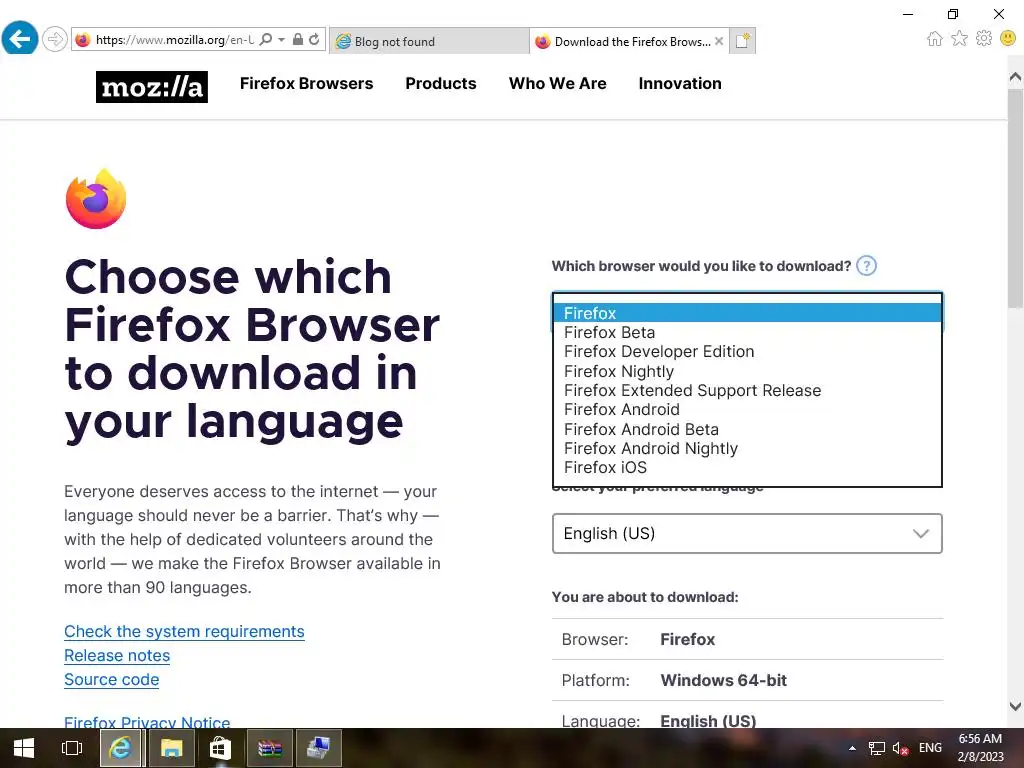Open the Innovation menu

(680, 84)
